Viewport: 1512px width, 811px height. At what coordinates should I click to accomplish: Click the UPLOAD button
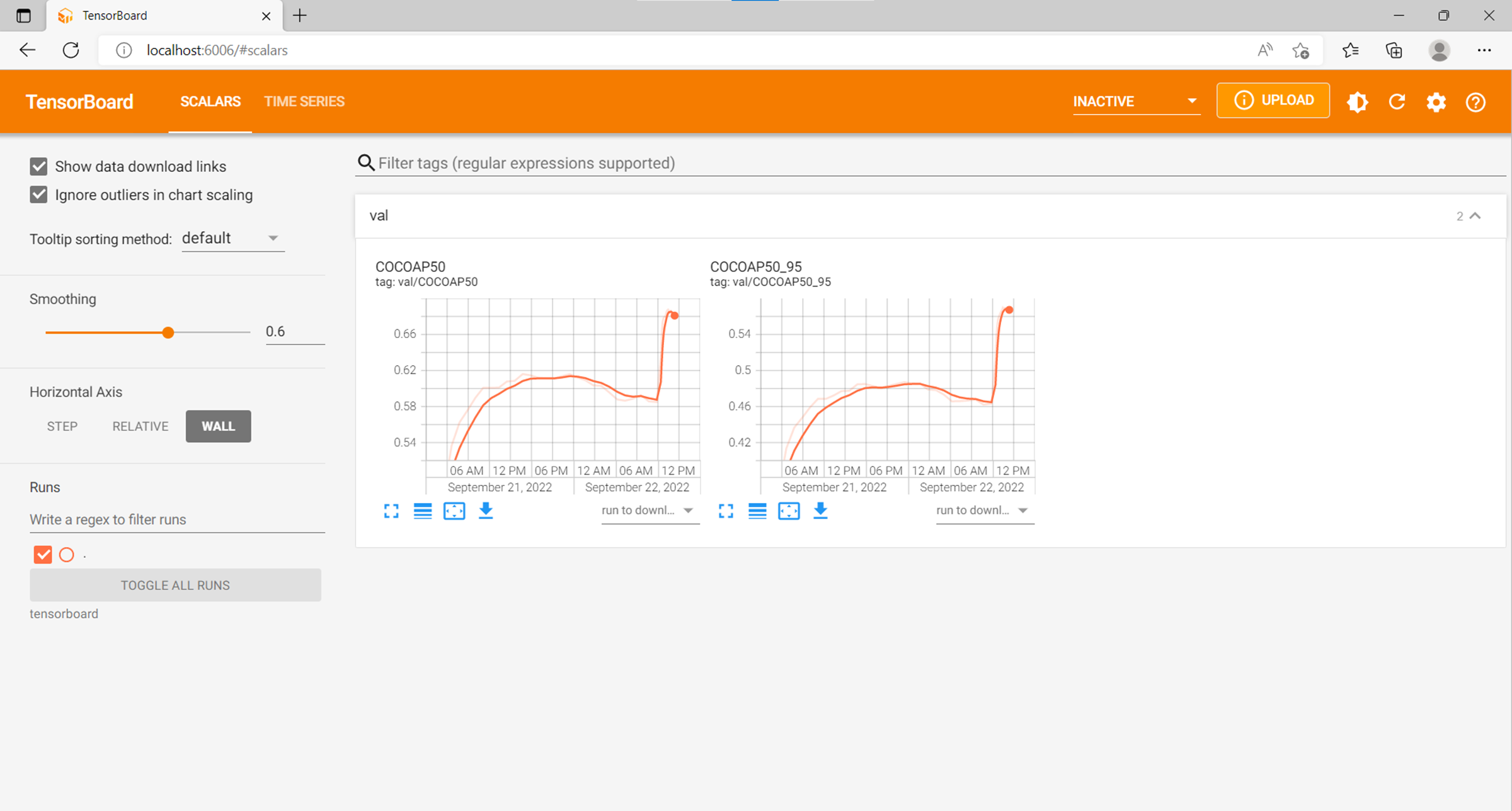tap(1273, 101)
